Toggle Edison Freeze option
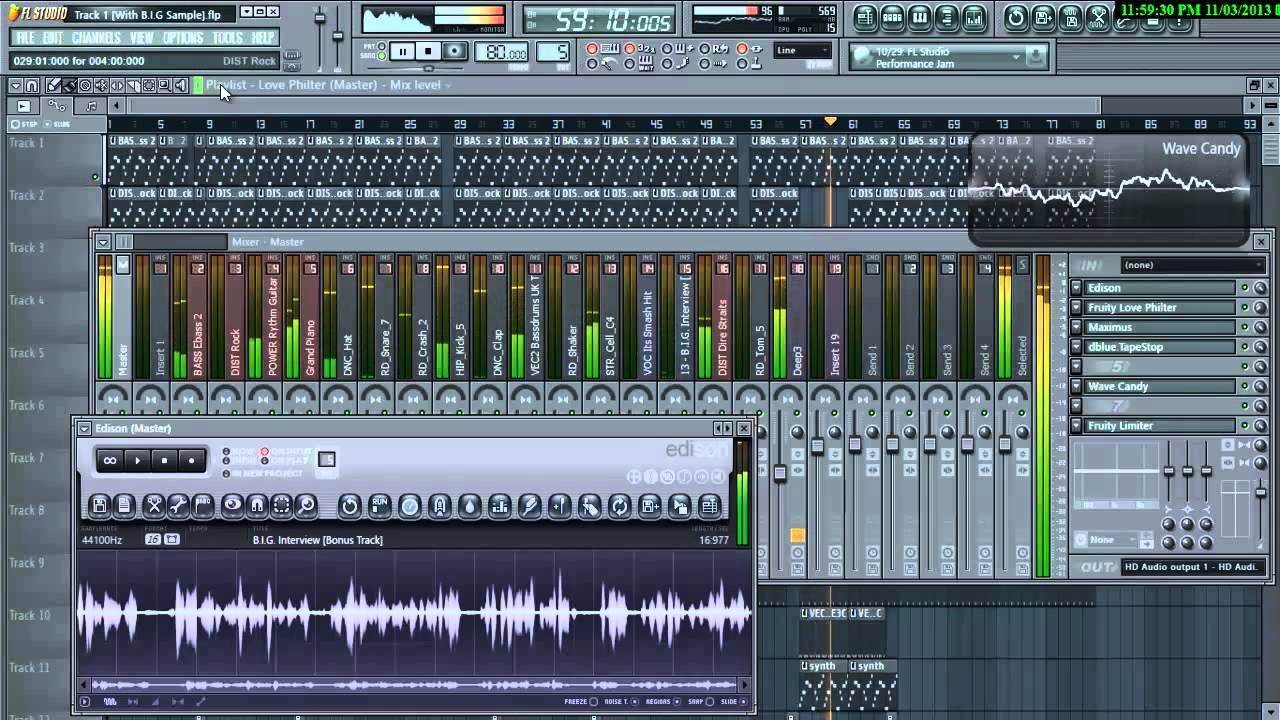1280x720 pixels. 593,701
